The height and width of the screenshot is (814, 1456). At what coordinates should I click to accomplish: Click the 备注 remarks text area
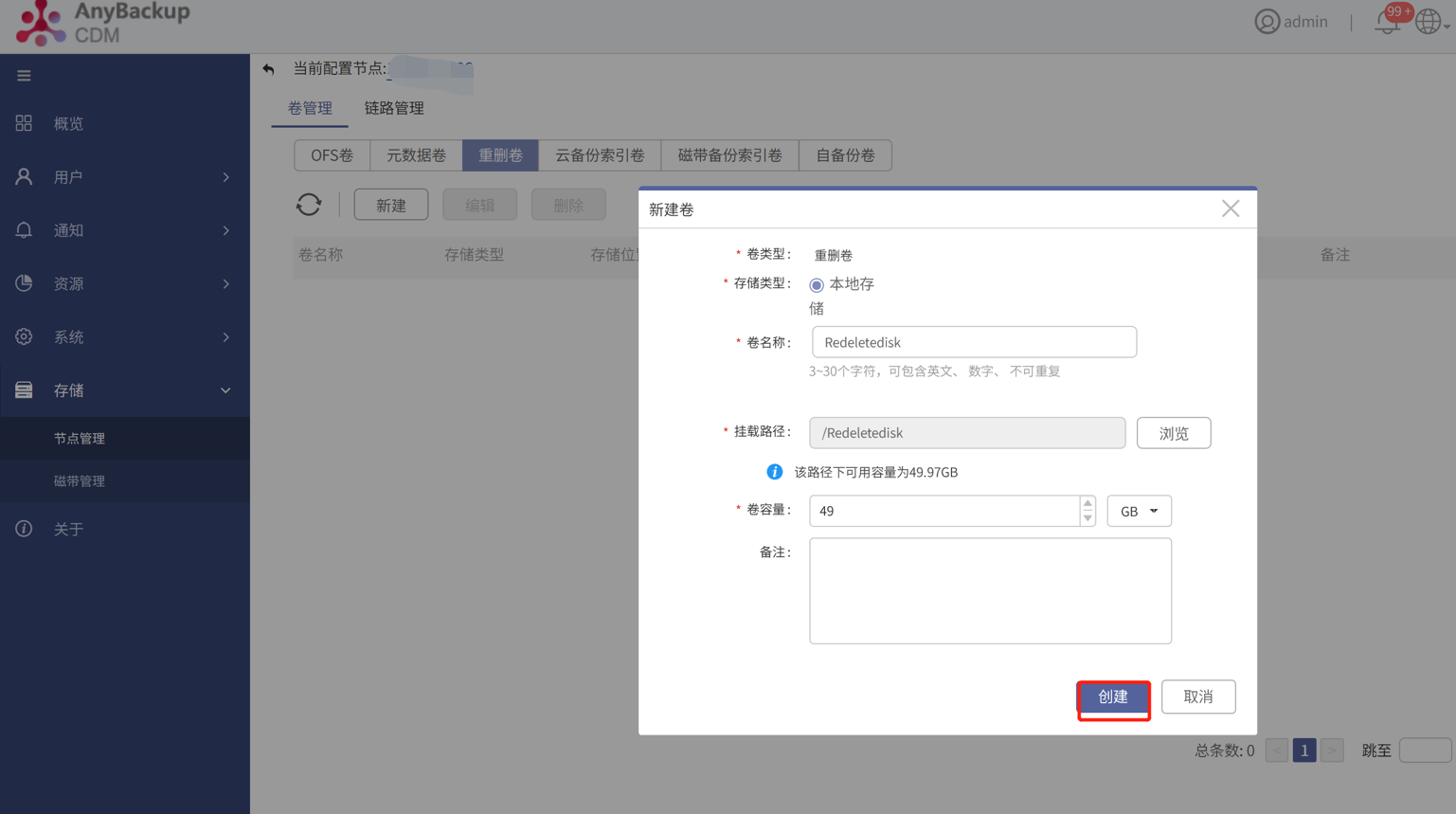[x=990, y=589]
